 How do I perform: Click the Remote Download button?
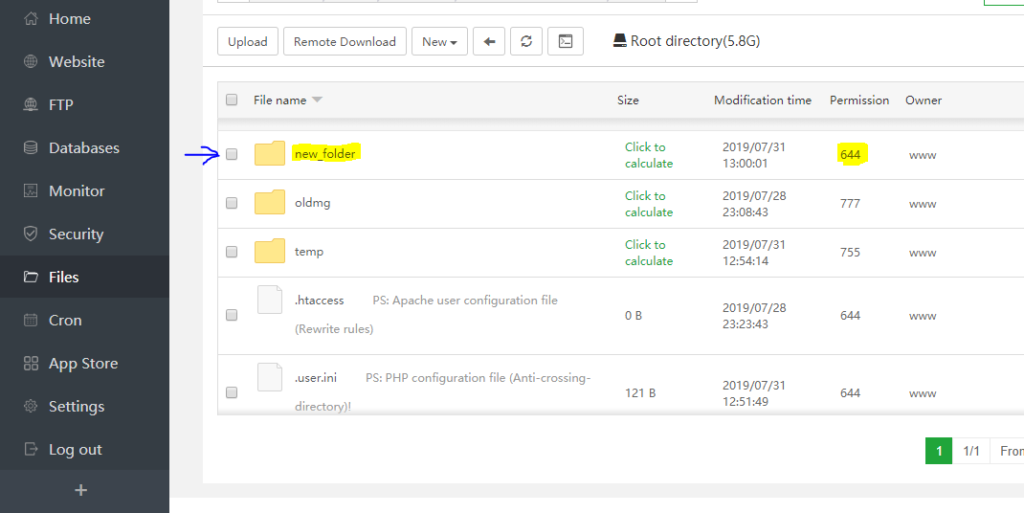coord(345,42)
